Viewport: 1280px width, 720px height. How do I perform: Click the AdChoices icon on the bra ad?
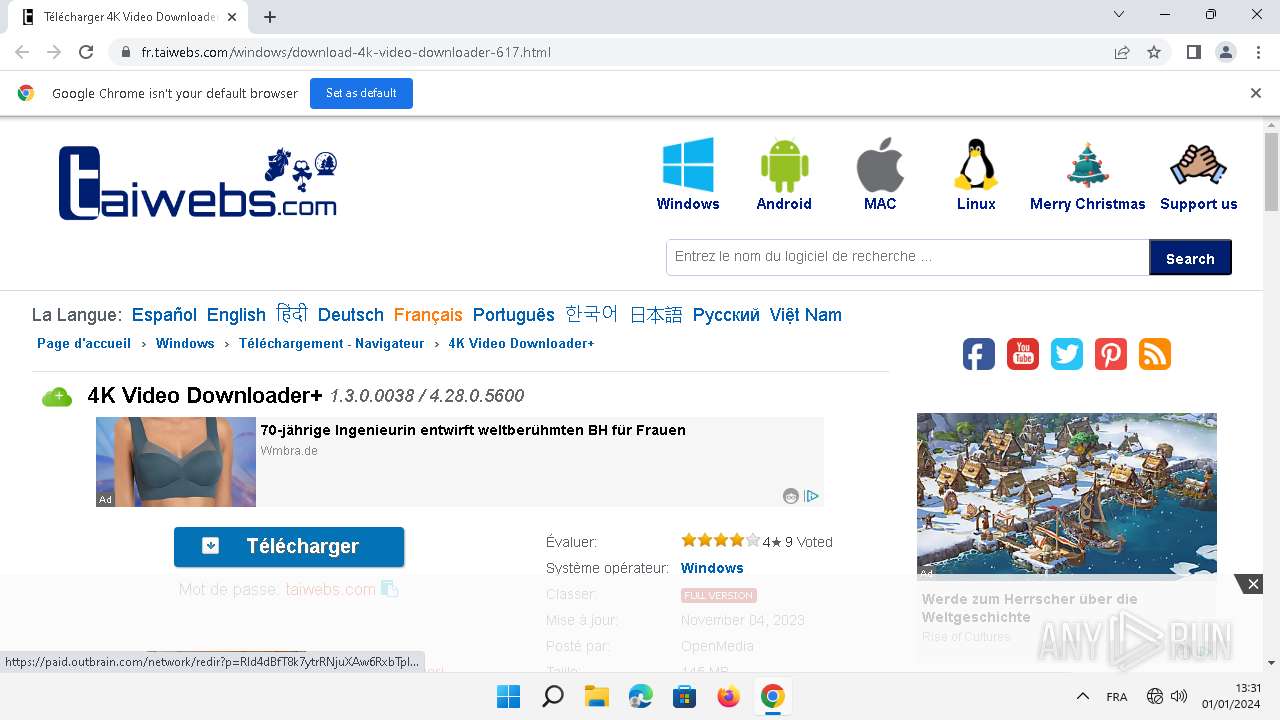[x=812, y=496]
